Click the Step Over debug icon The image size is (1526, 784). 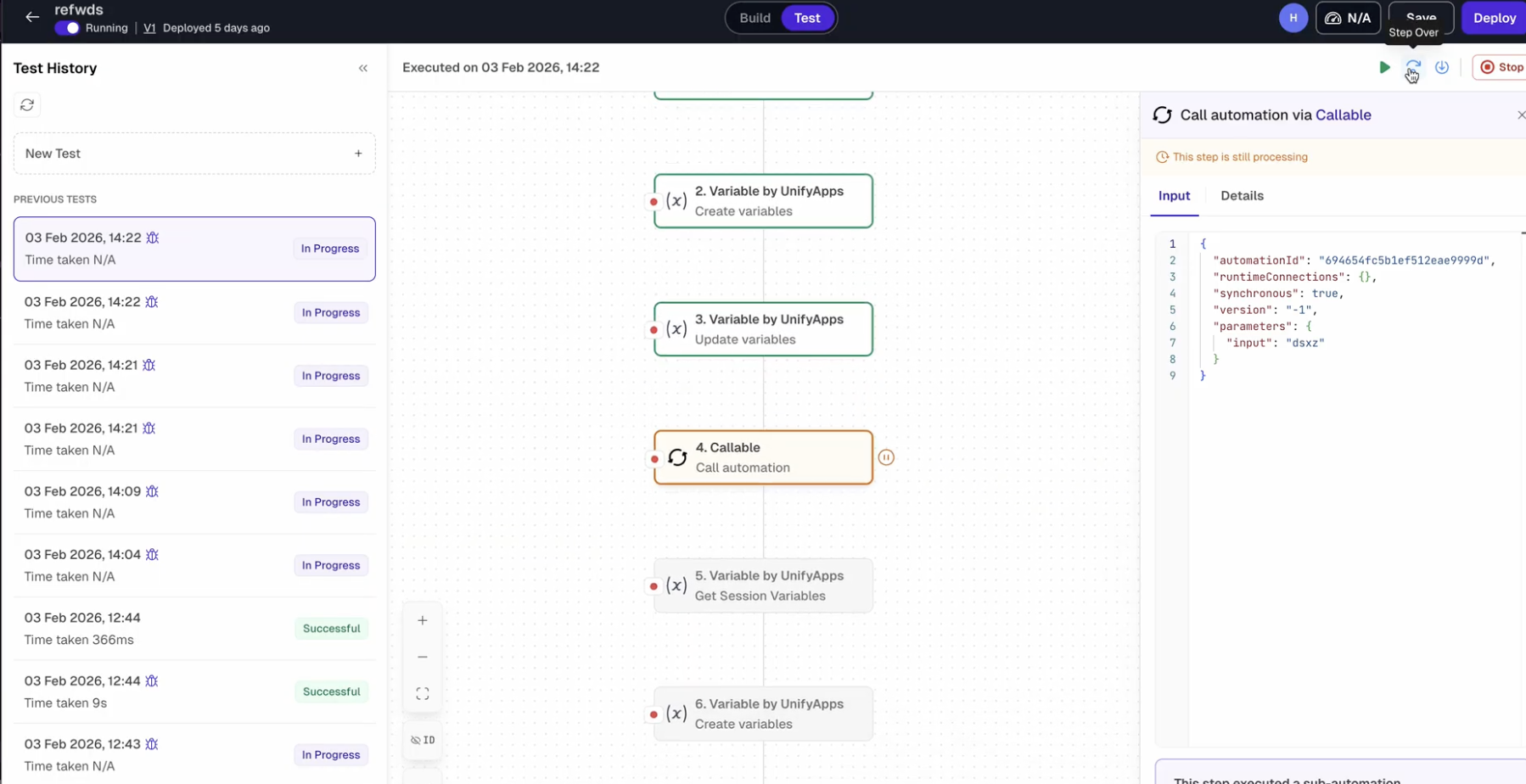click(1413, 67)
